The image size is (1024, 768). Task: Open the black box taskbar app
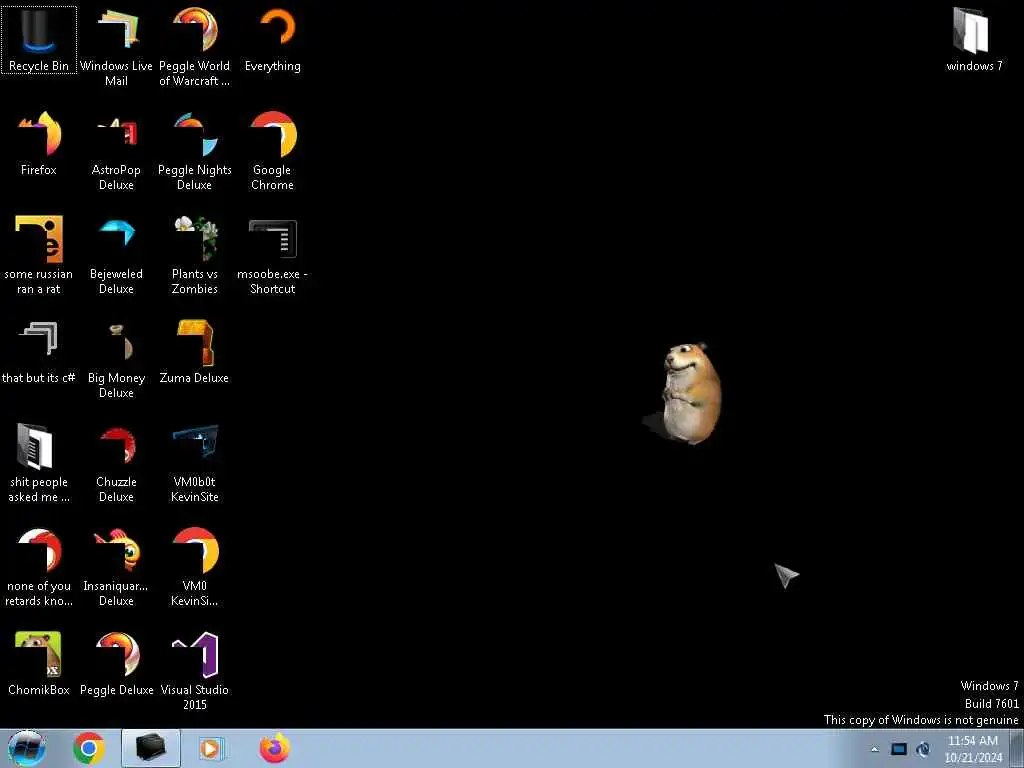(151, 748)
